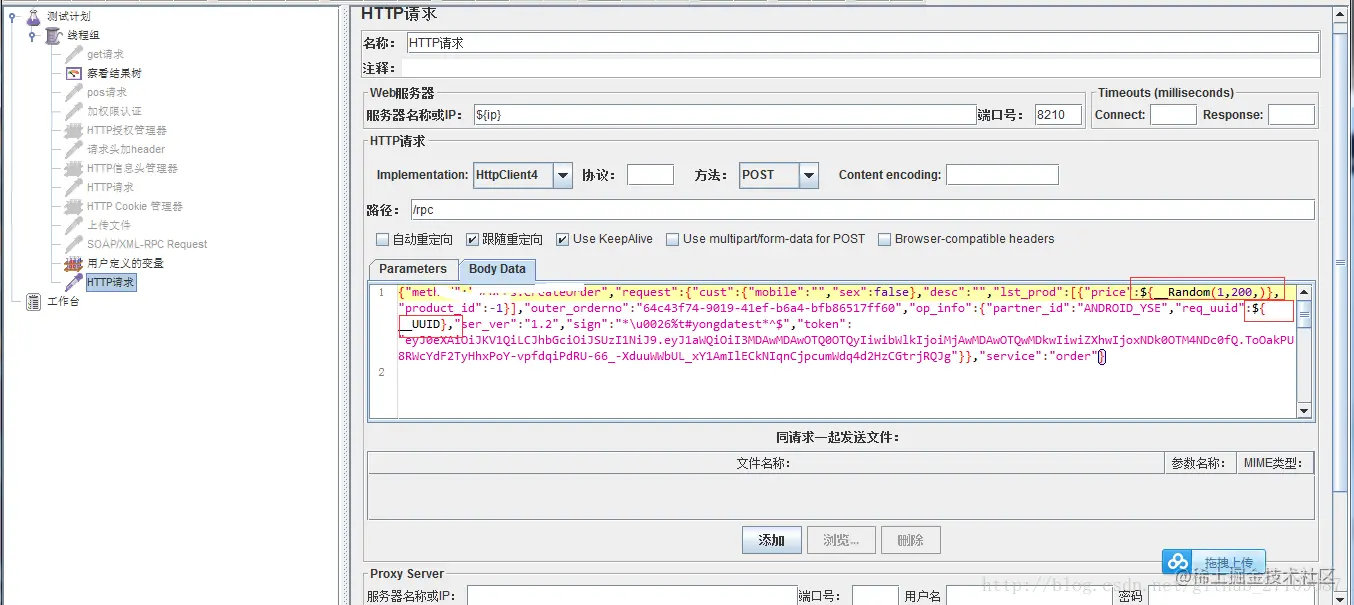
Task: Click the 注释 comment field
Action: 860,68
